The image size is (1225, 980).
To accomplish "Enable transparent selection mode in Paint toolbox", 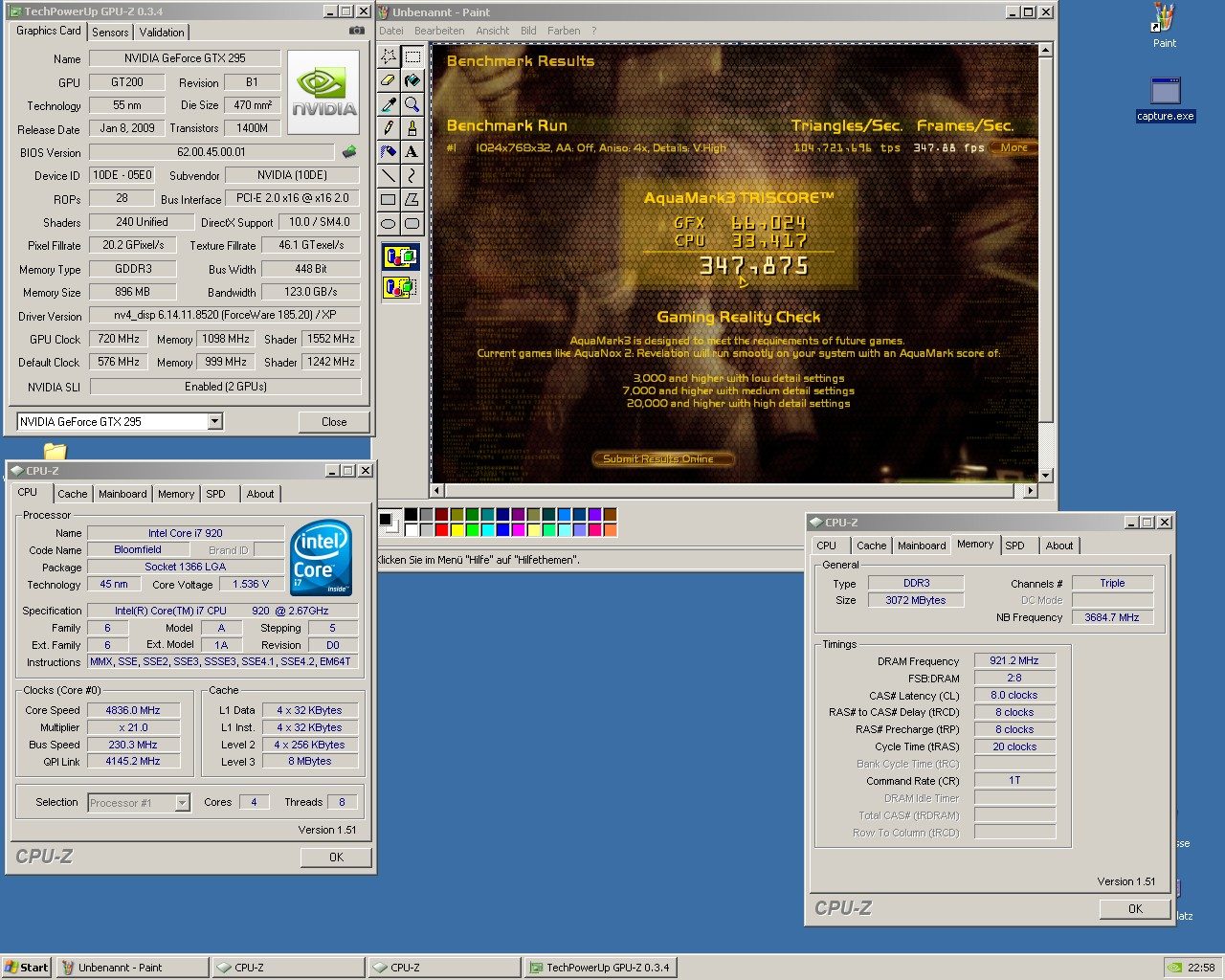I will [401, 286].
